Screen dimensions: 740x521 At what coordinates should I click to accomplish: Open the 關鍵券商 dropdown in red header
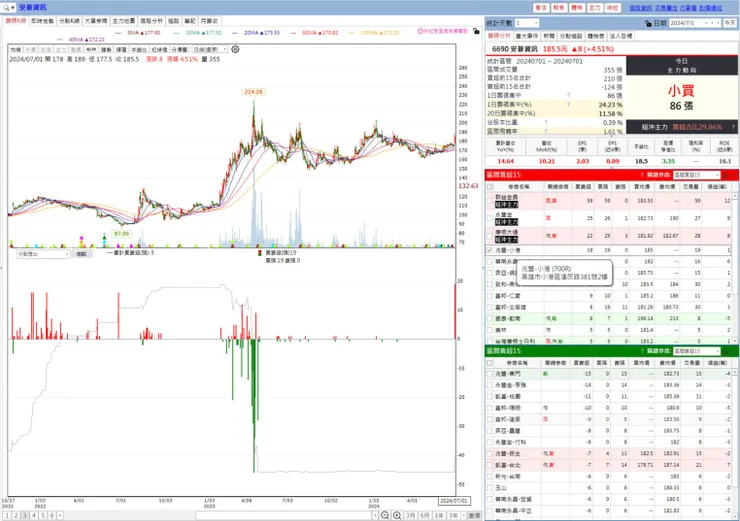click(697, 175)
